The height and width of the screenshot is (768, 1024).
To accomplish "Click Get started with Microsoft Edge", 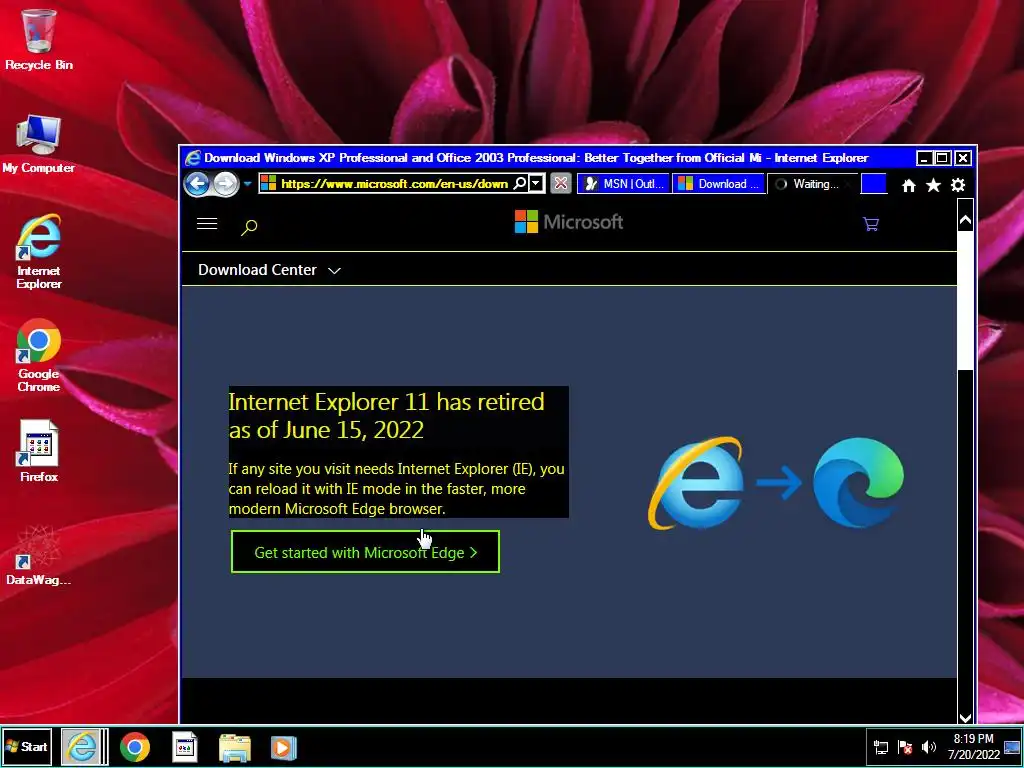I will pos(365,552).
